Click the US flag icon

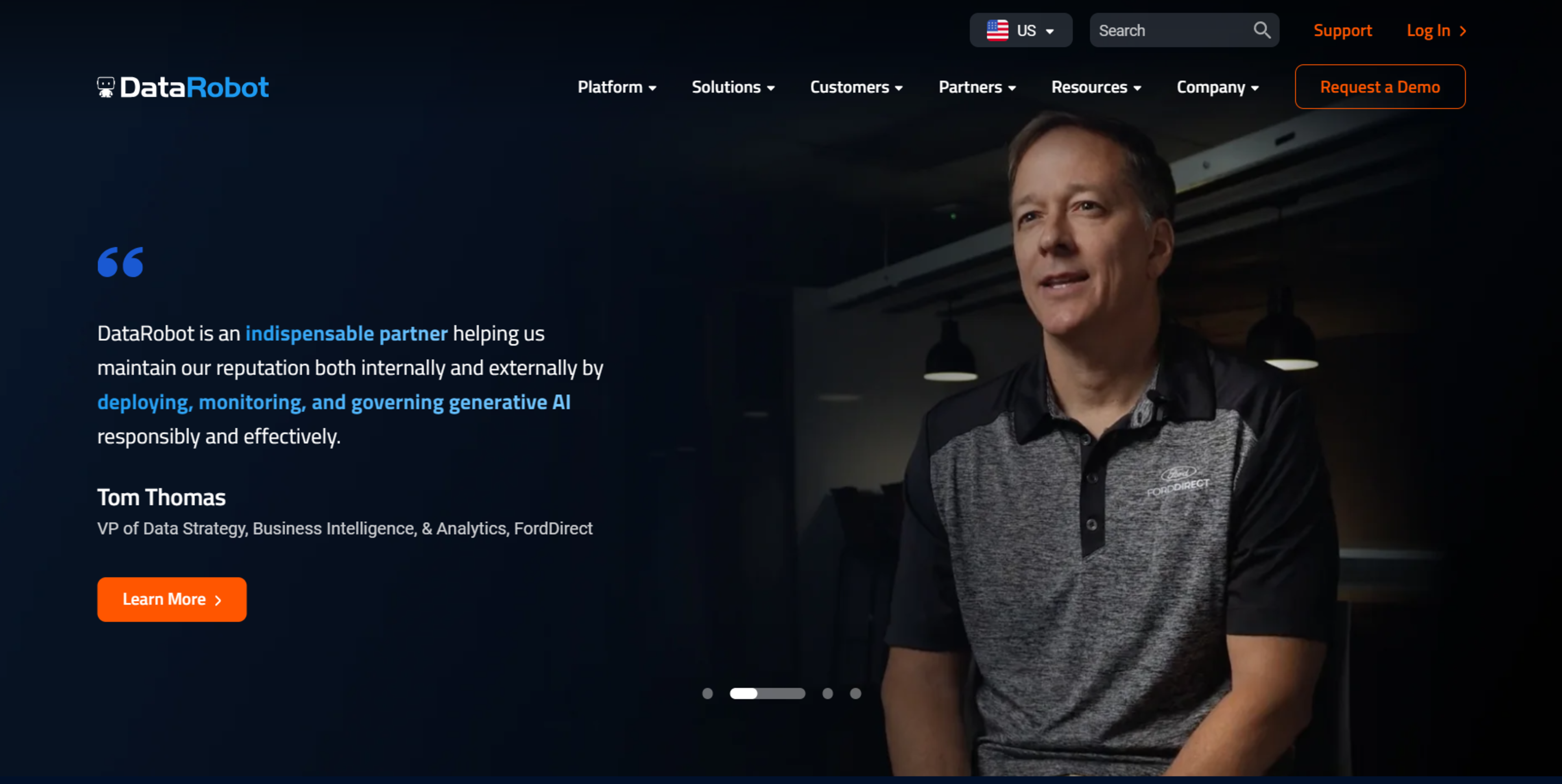point(997,30)
